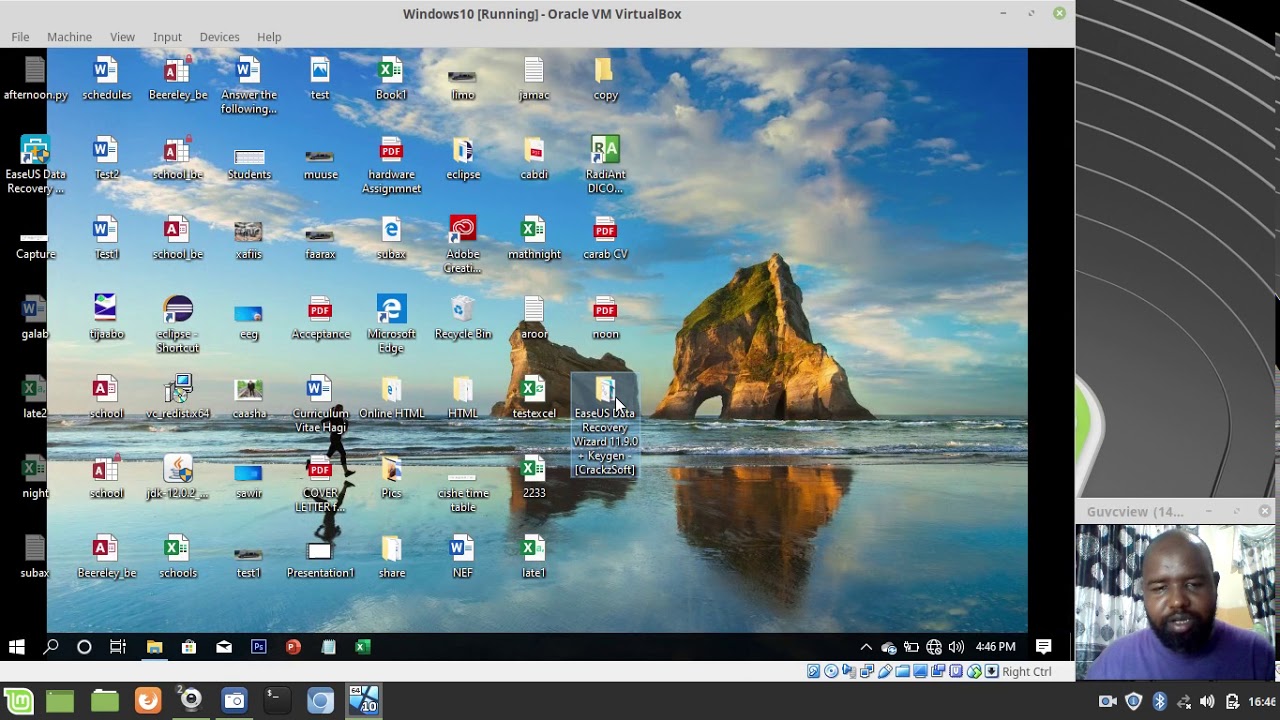Select the EaseUS Data Recovery shortcut
The height and width of the screenshot is (720, 1280).
(35, 166)
